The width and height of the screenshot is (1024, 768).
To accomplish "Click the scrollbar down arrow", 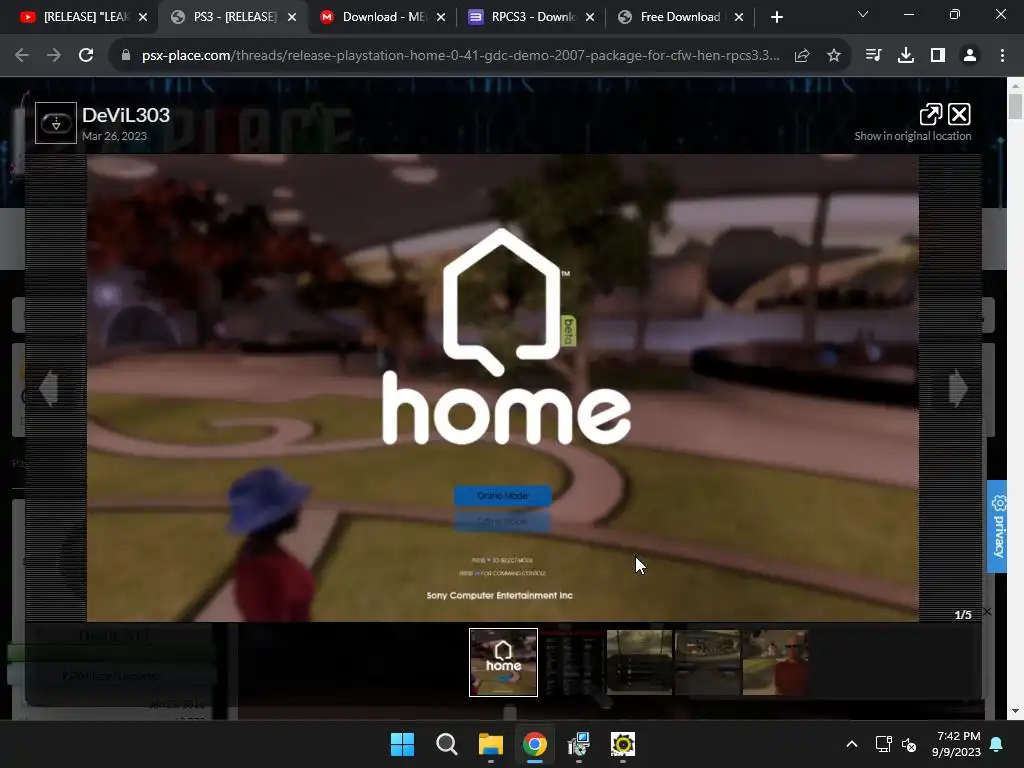I will point(1015,711).
